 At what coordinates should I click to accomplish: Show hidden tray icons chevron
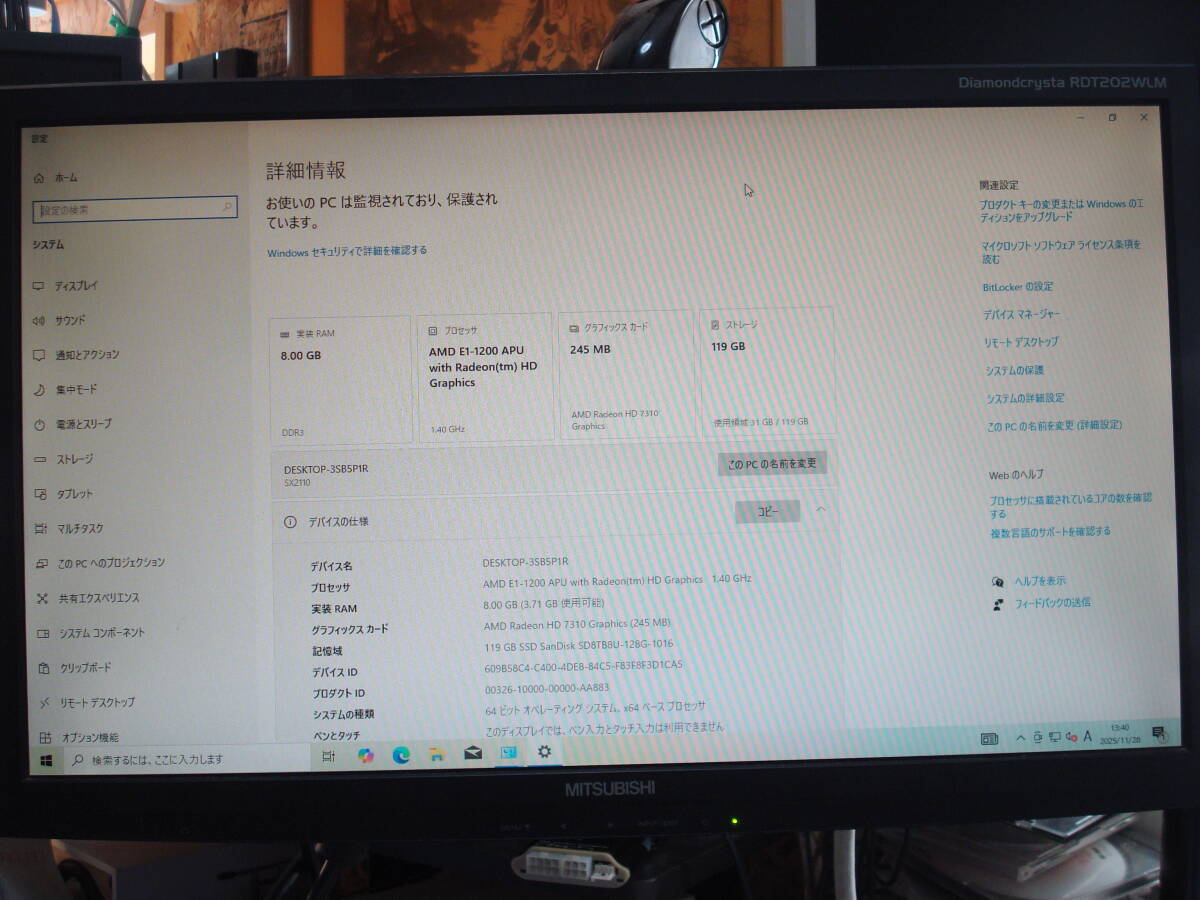click(1020, 738)
